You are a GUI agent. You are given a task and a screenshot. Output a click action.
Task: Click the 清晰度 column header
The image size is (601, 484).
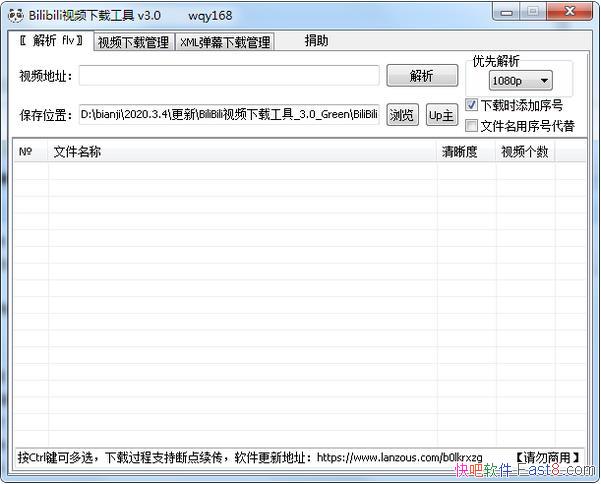(466, 152)
